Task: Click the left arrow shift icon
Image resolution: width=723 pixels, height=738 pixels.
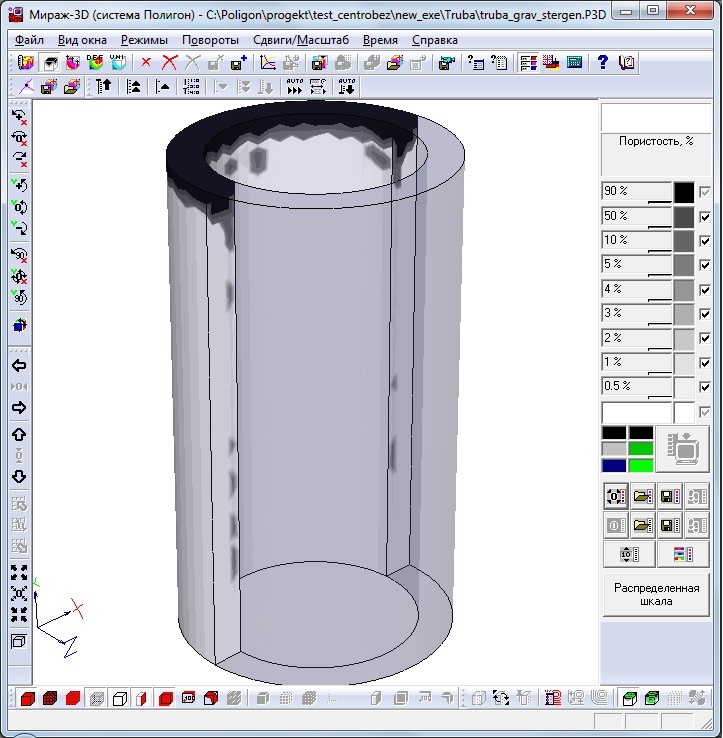Action: 18,366
